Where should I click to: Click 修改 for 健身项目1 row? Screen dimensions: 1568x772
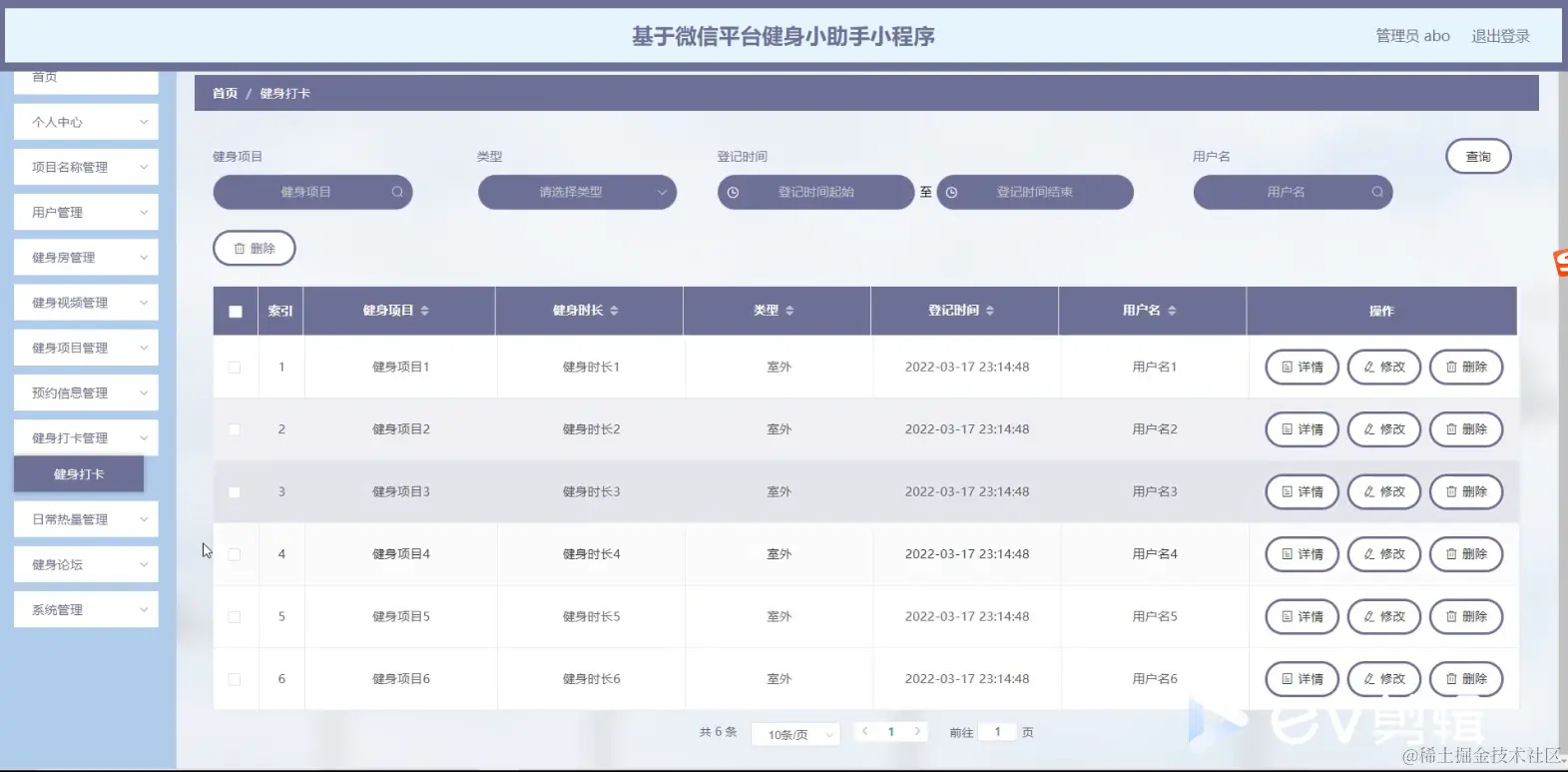click(1384, 368)
